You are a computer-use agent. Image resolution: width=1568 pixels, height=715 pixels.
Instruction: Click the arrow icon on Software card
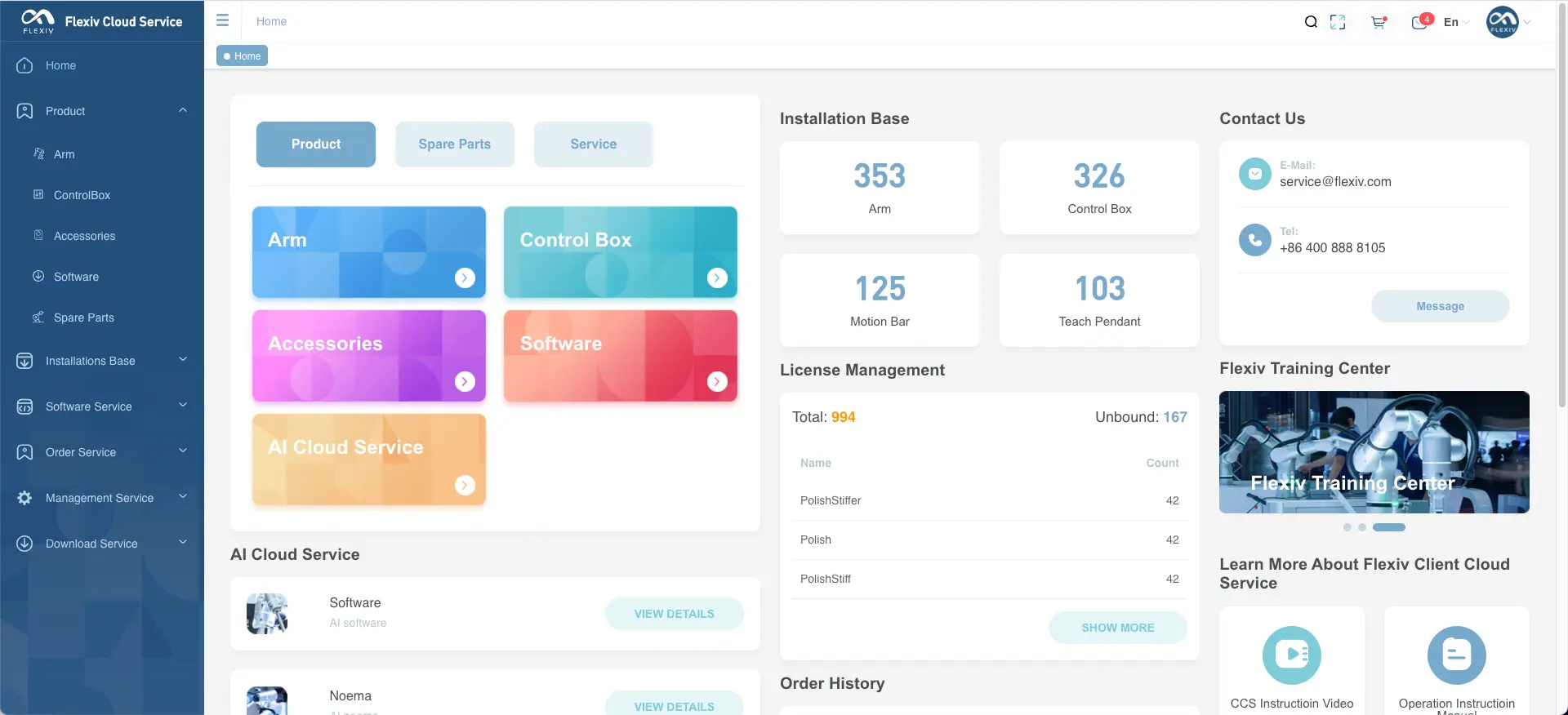[717, 381]
